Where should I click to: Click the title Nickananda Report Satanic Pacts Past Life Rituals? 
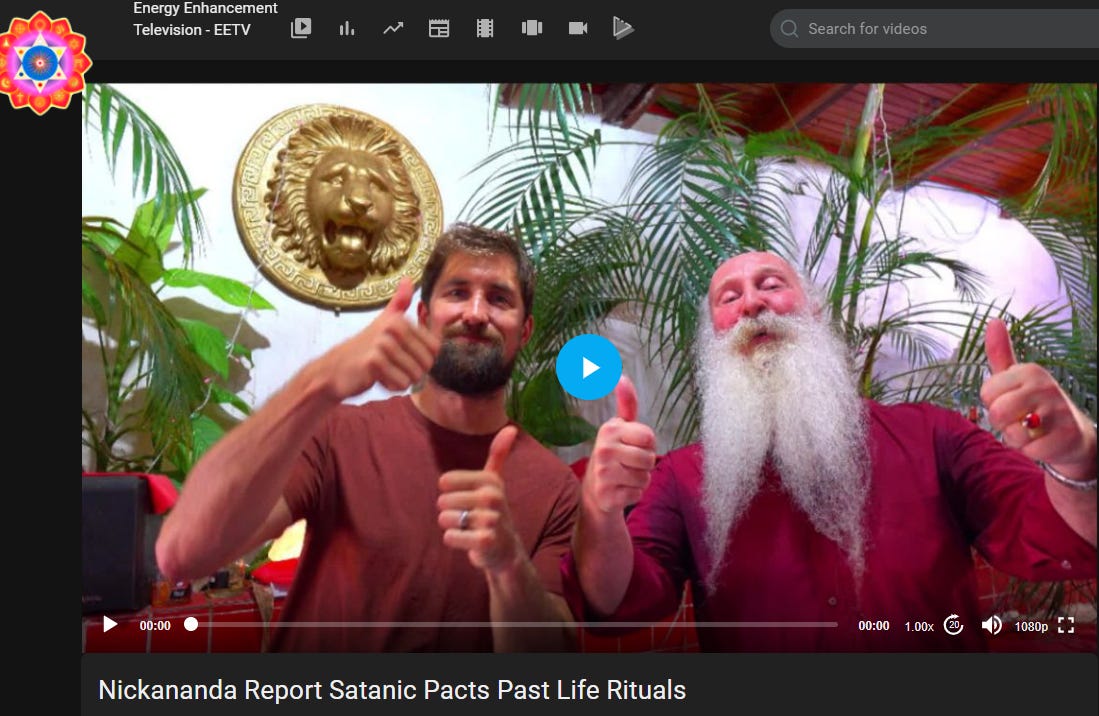392,690
